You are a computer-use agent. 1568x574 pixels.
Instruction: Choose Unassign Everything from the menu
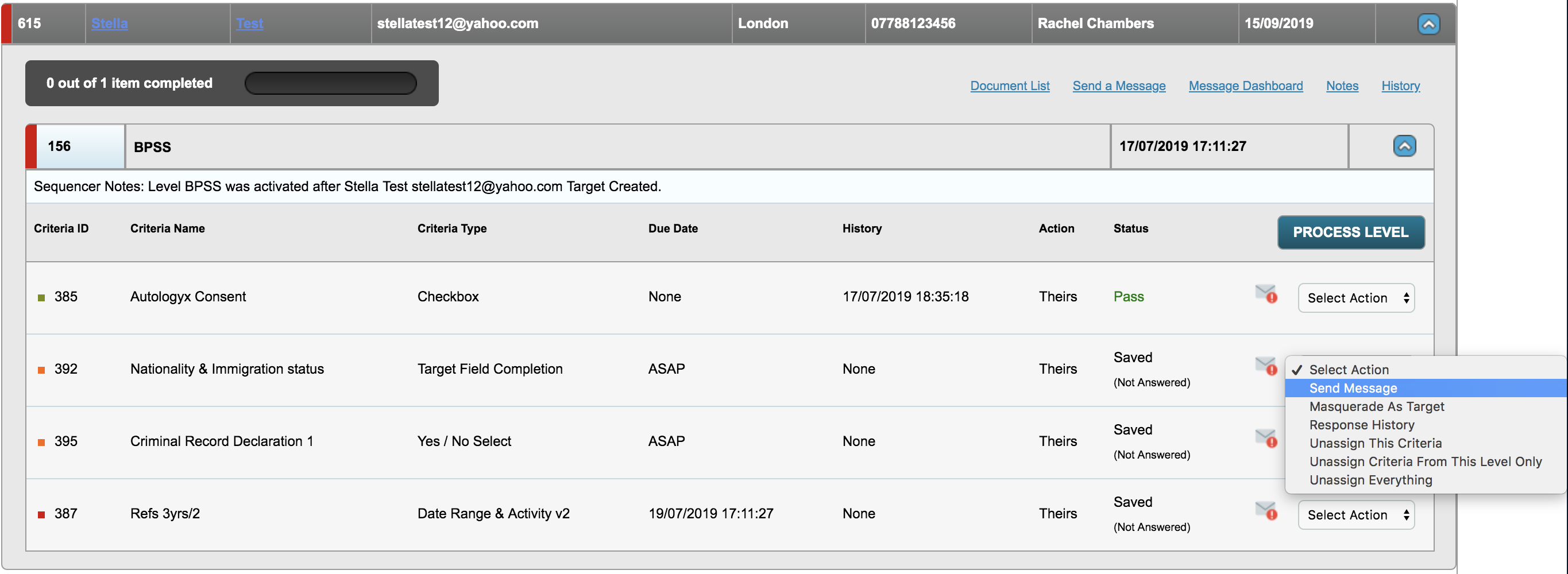(1426, 480)
